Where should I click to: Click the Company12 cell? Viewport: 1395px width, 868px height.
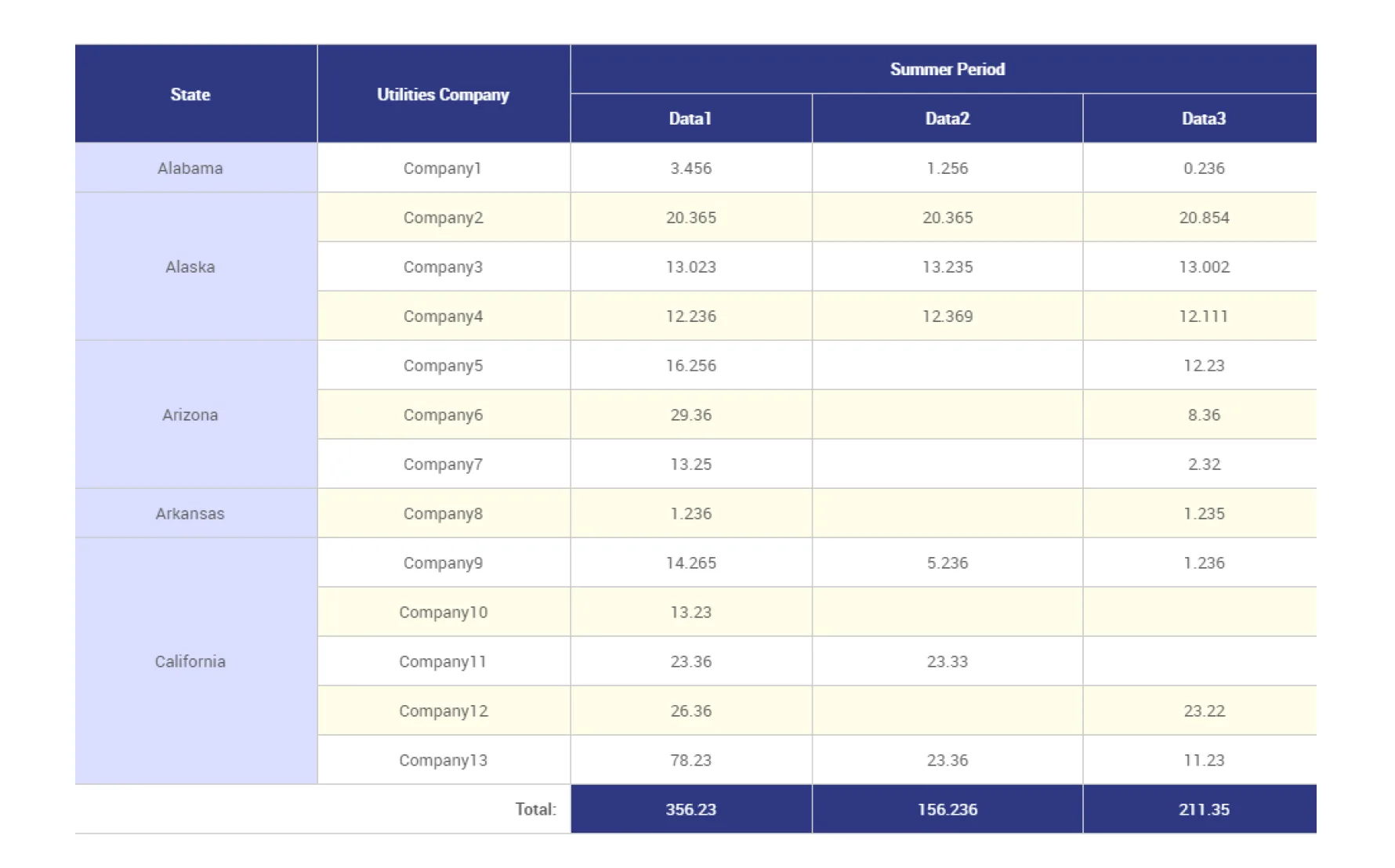[x=444, y=711]
